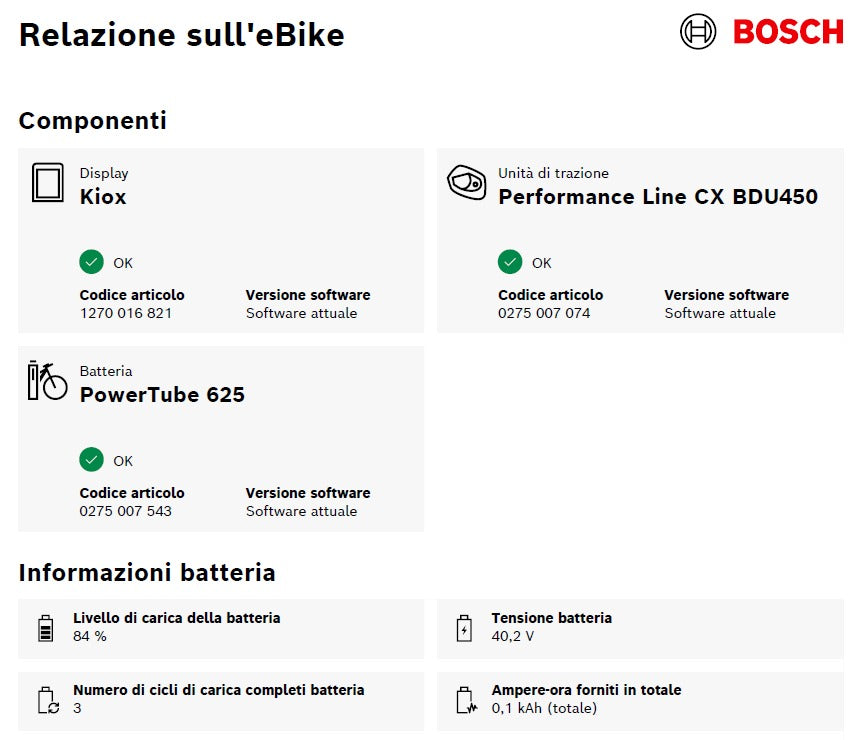Click the Bosch circular logo emblem

(x=698, y=31)
